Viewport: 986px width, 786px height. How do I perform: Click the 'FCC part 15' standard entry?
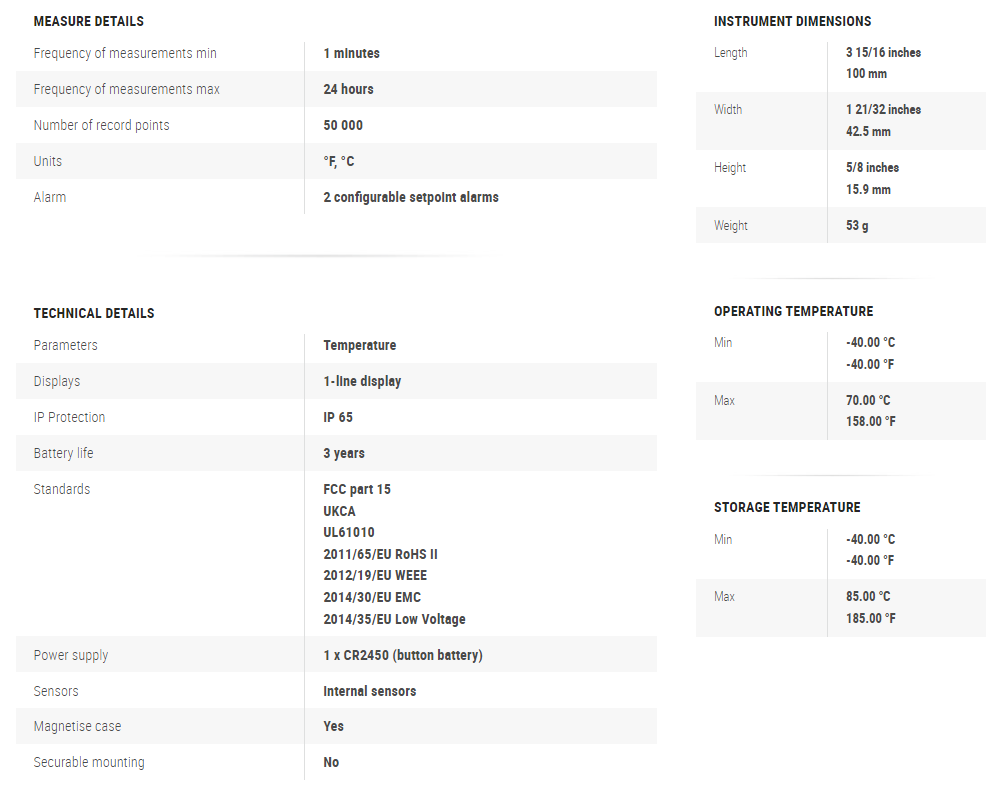point(357,489)
